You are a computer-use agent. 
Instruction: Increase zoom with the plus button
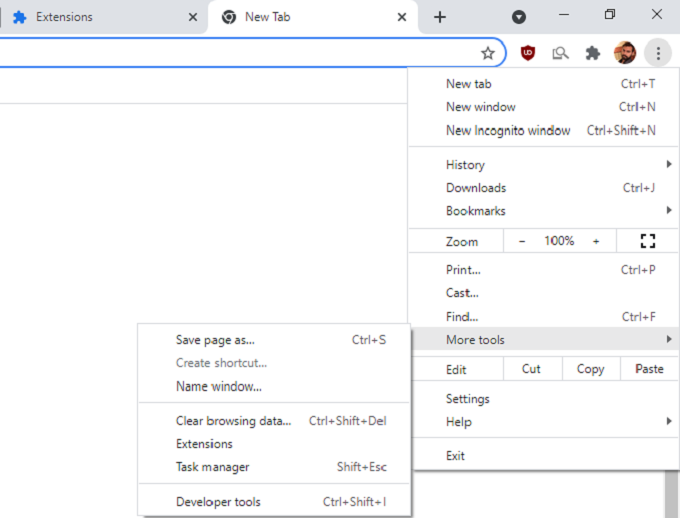(x=596, y=241)
